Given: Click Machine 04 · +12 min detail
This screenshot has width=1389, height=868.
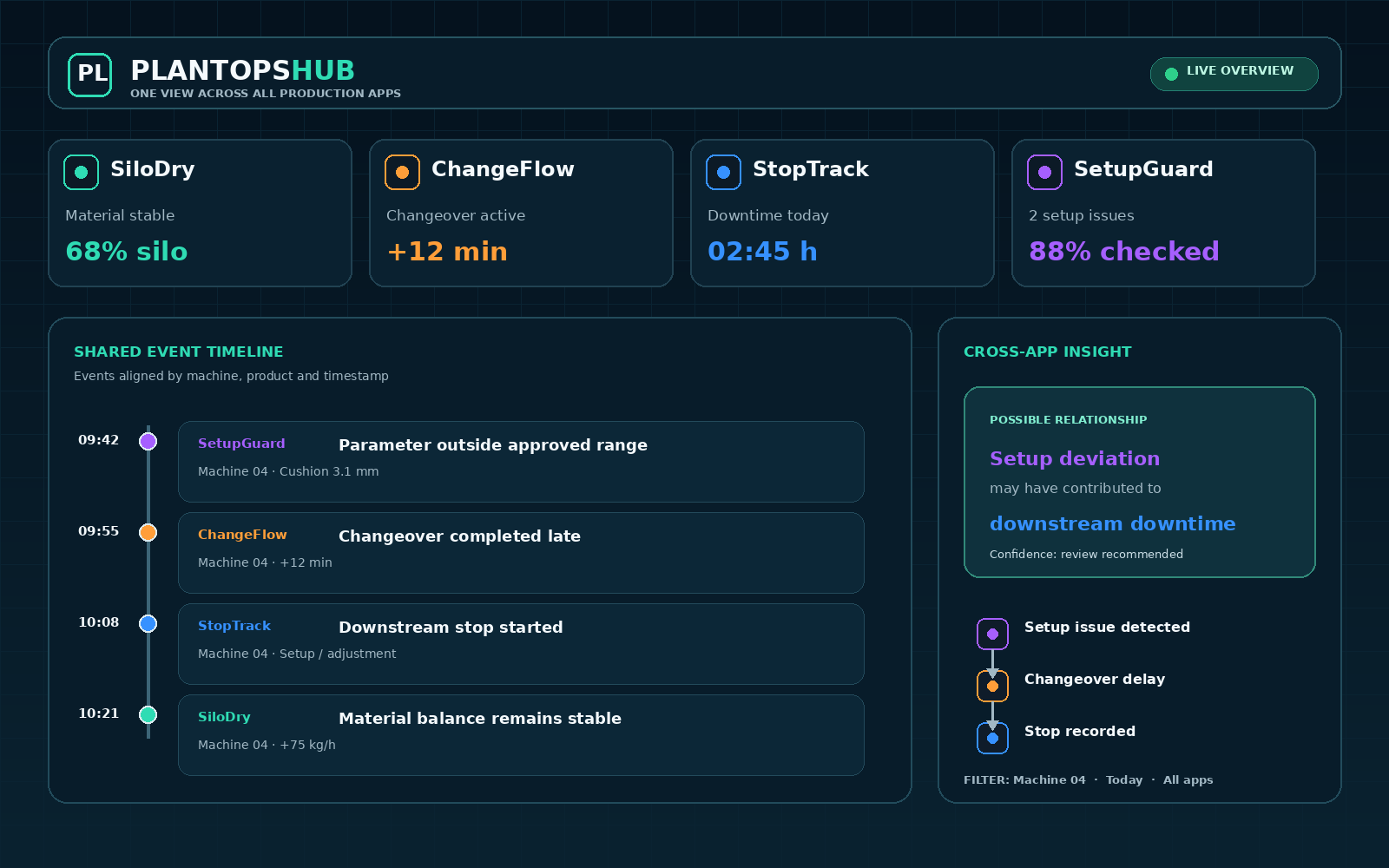Looking at the screenshot, I should pyautogui.click(x=265, y=562).
